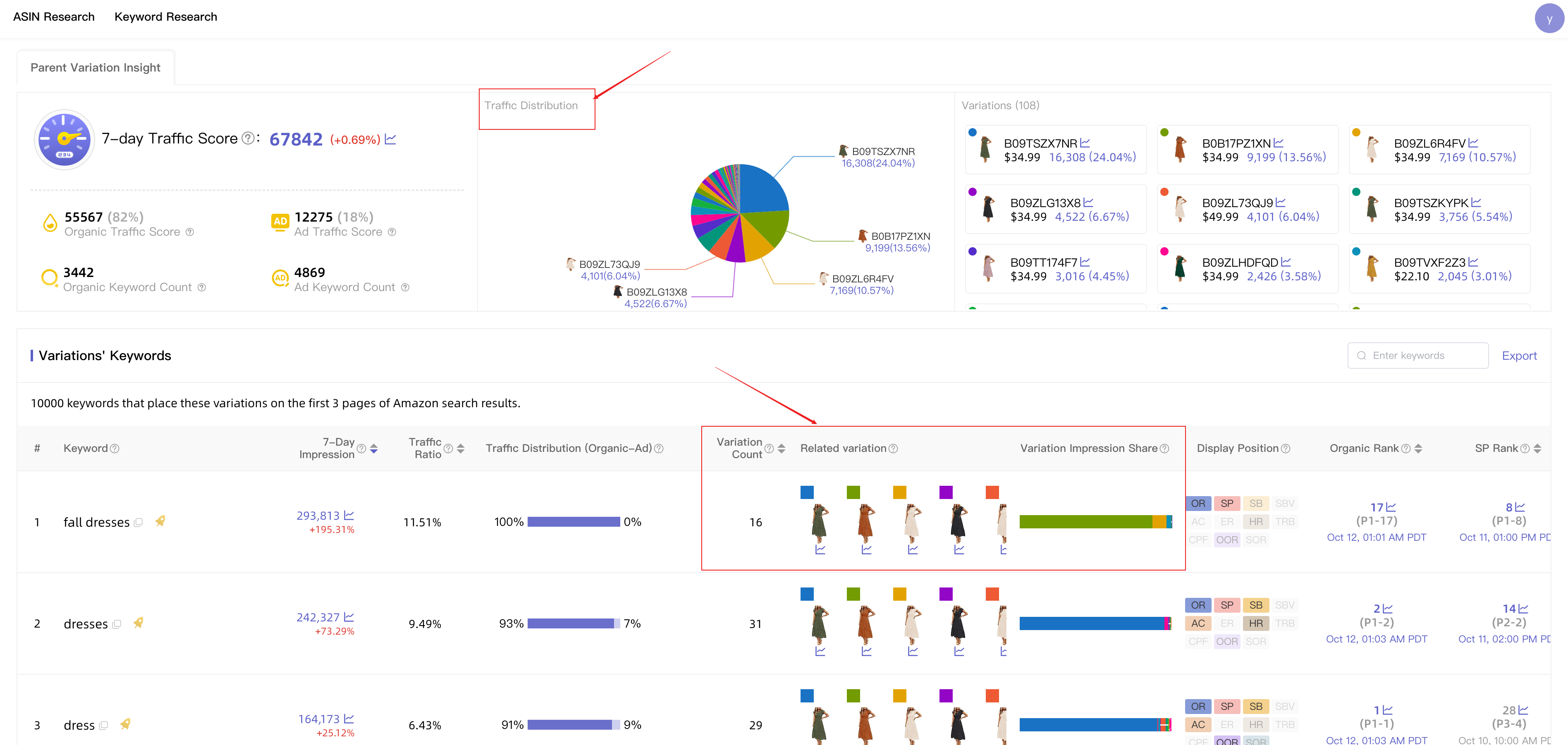View Organic Rank trend chart for 'fall dresses'

click(1391, 506)
